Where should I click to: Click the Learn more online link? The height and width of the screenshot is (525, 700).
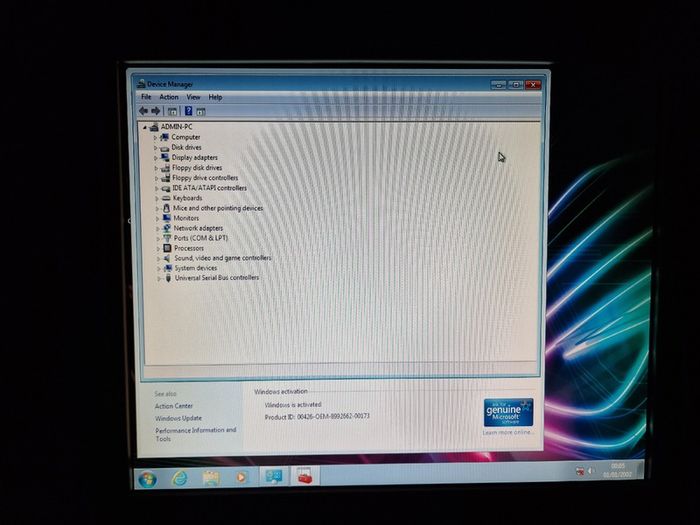click(508, 432)
